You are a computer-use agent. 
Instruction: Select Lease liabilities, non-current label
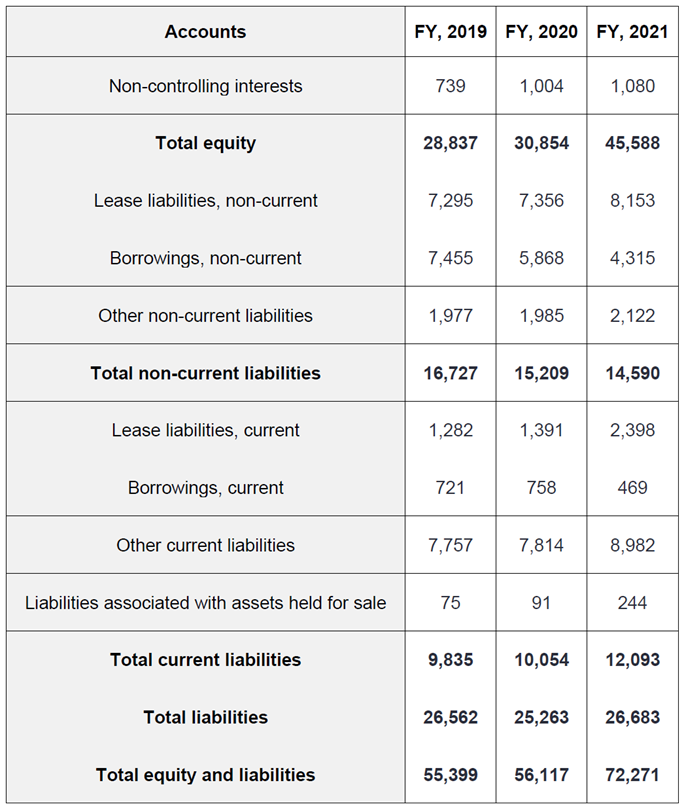(205, 200)
